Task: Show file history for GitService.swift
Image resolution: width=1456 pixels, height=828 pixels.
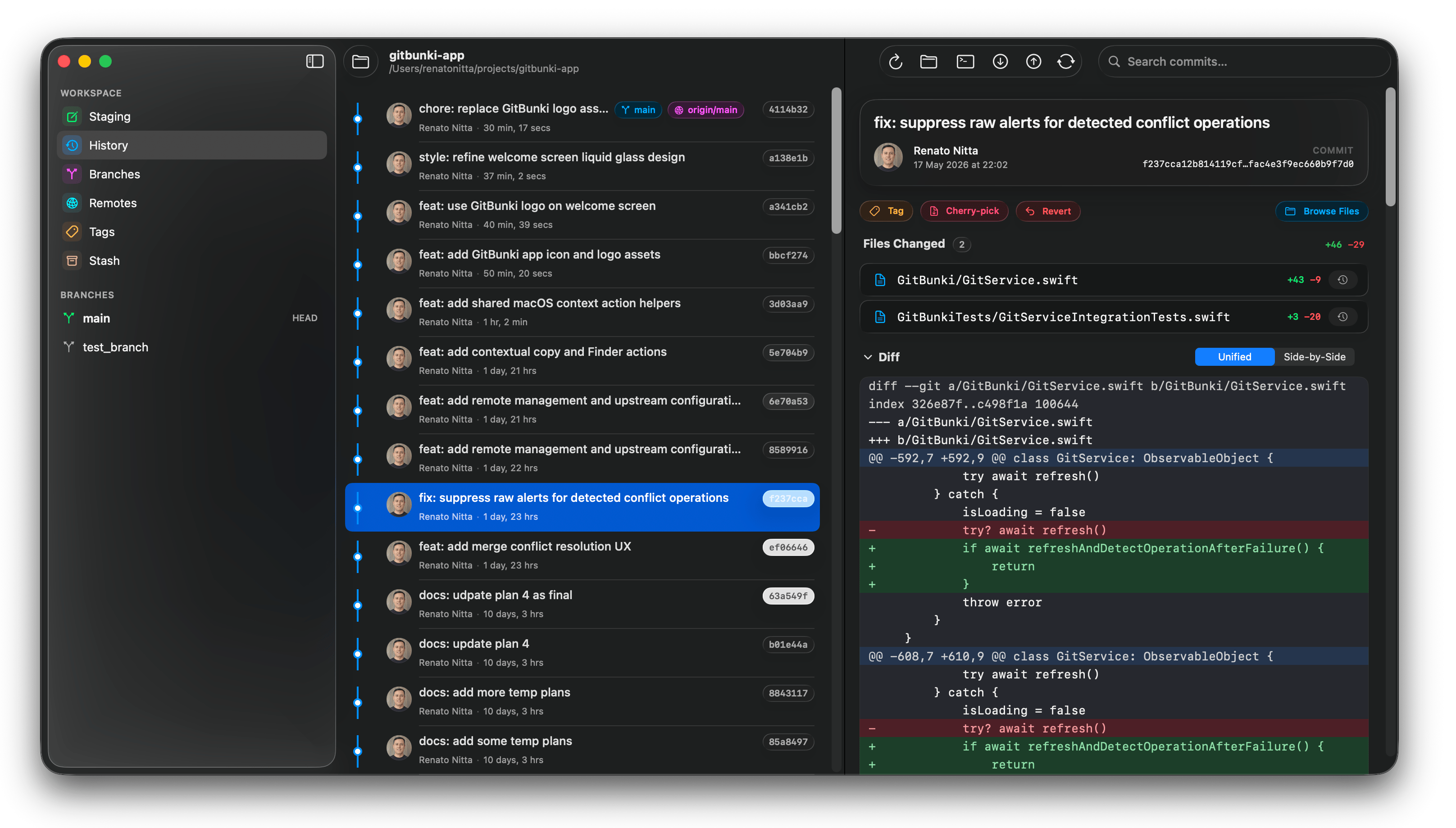Action: 1343,280
